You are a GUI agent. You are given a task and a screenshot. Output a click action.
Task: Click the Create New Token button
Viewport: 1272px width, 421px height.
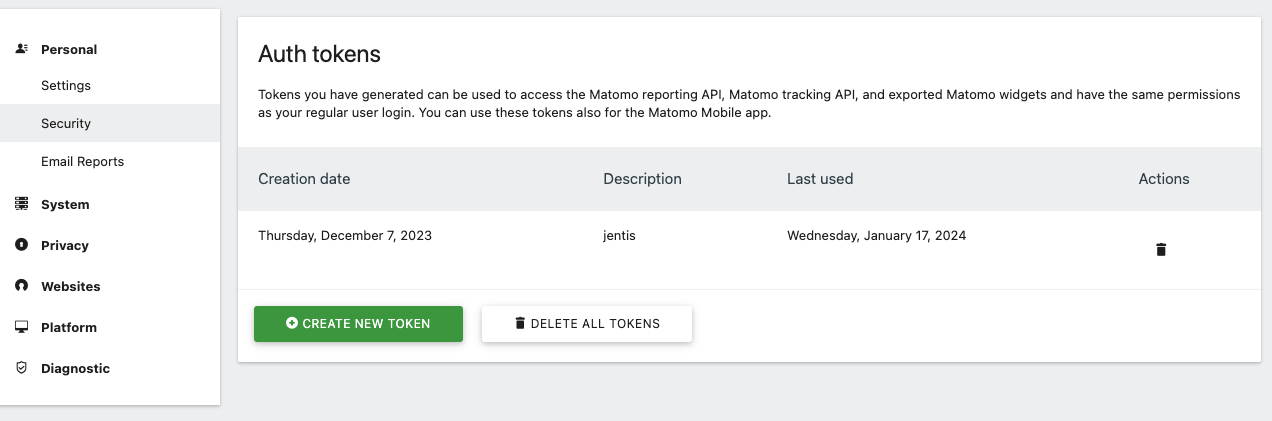pyautogui.click(x=358, y=324)
